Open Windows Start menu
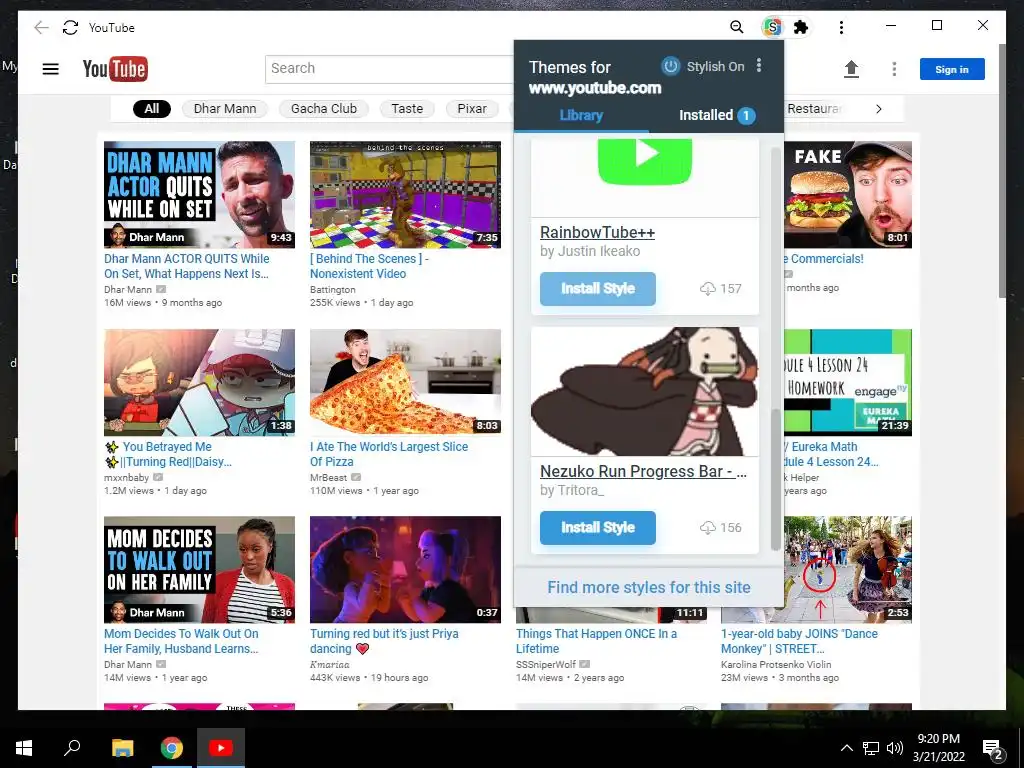Screen dimensions: 1024x768 [x=24, y=748]
